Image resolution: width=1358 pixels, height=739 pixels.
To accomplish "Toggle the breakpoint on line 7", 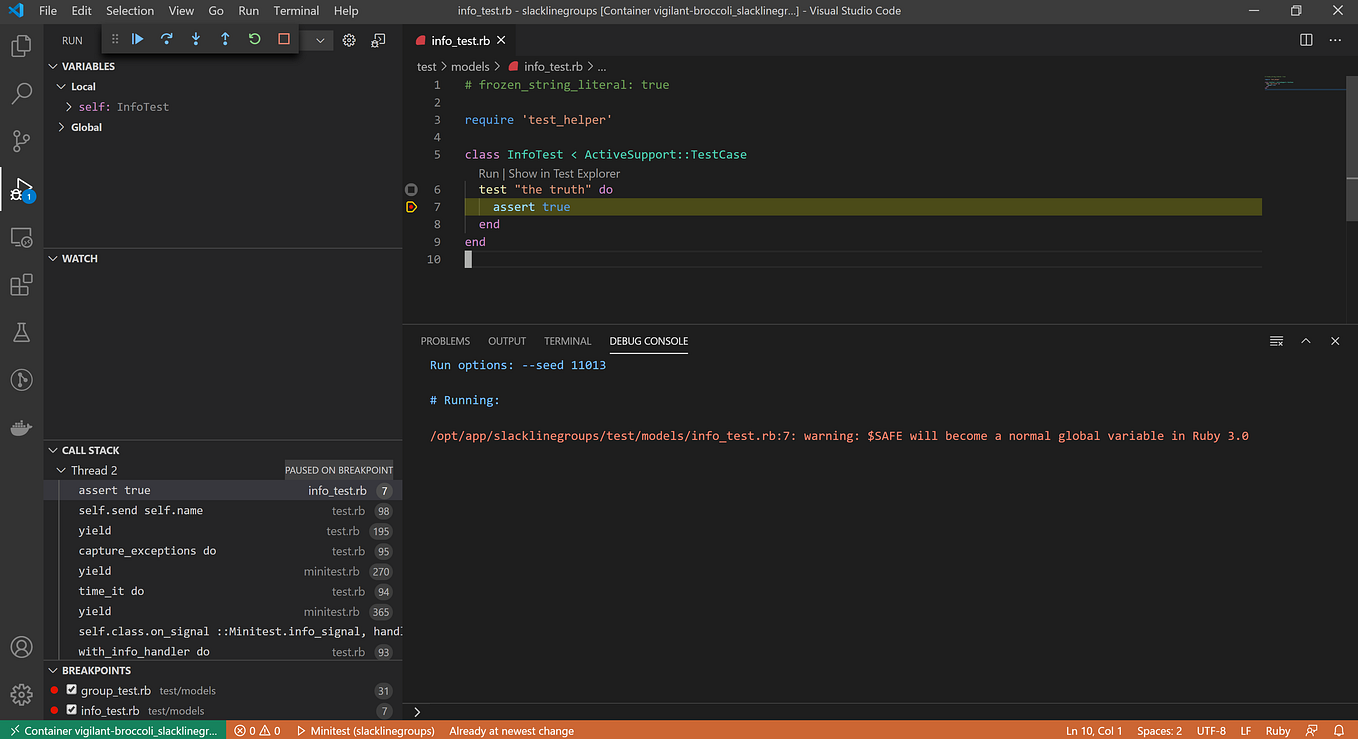I will (411, 206).
